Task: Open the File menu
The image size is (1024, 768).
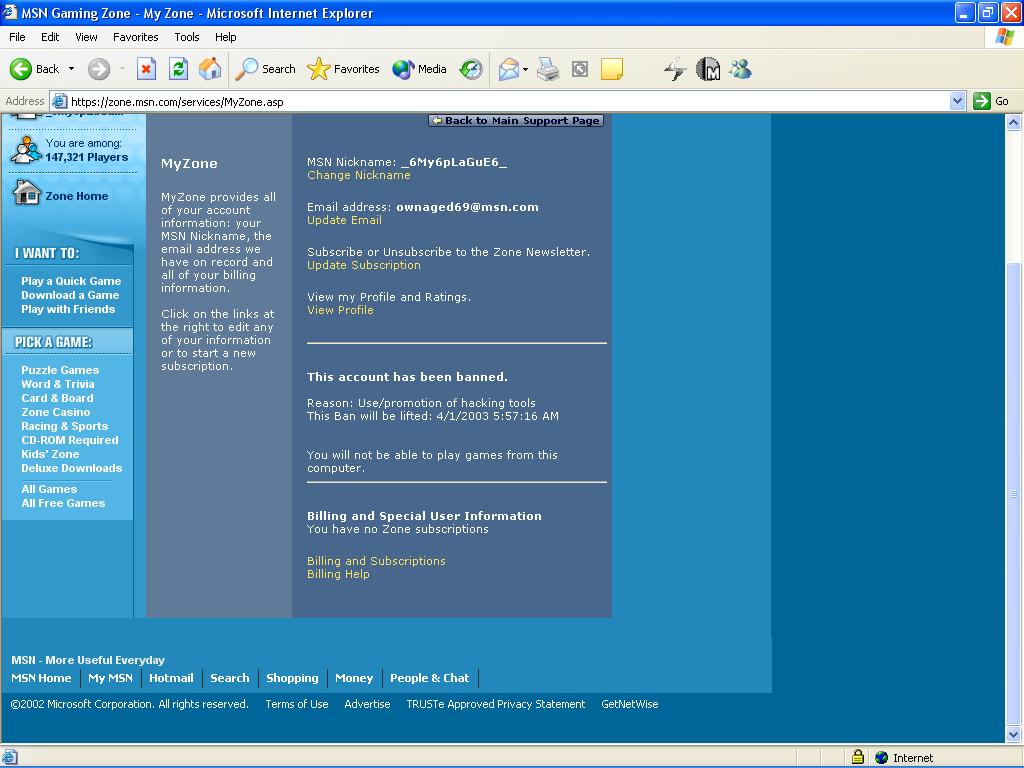Action: click(17, 37)
